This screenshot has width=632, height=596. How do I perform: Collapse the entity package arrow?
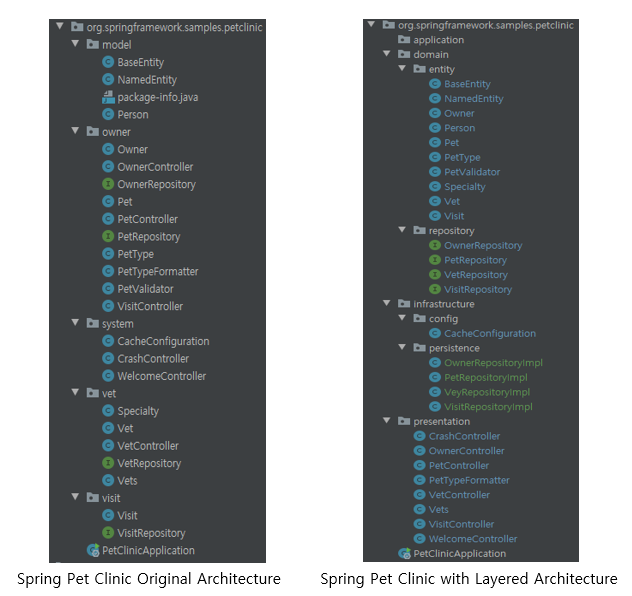point(402,68)
